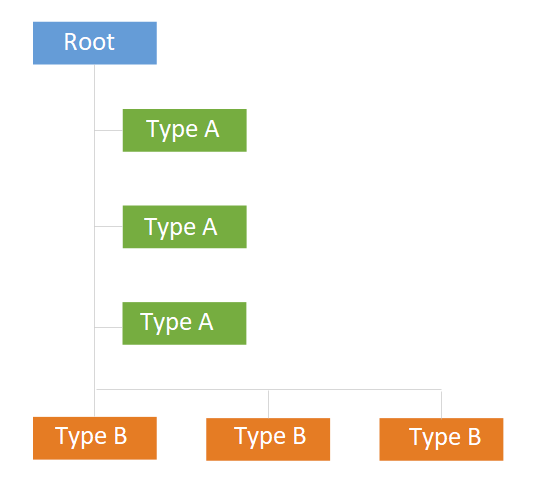Click horizontal connector between trunk and middle Type B drop
Image resolution: width=542 pixels, height=496 pixels.
(x=182, y=390)
